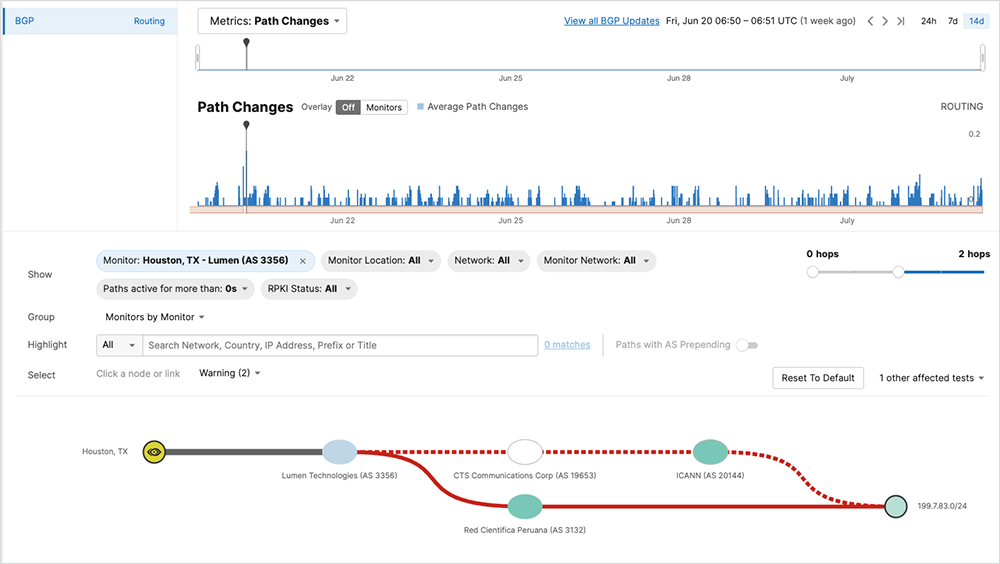The image size is (1000, 564).
Task: Click the 0 hops slider handle
Action: [812, 272]
